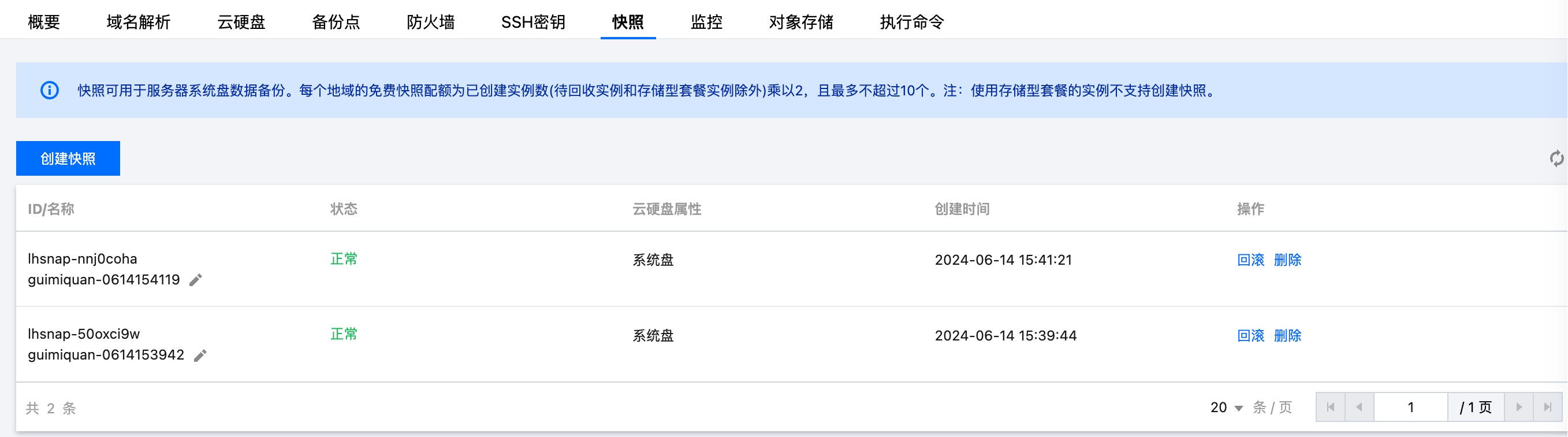Delete snapshot lhsnap-50oxci9w

point(1287,336)
